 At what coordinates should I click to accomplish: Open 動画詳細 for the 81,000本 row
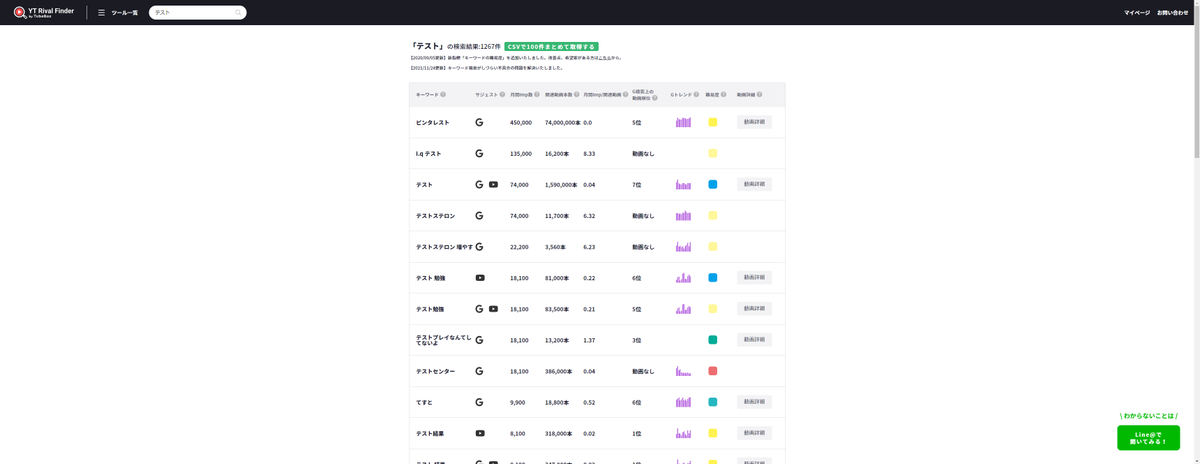[754, 277]
